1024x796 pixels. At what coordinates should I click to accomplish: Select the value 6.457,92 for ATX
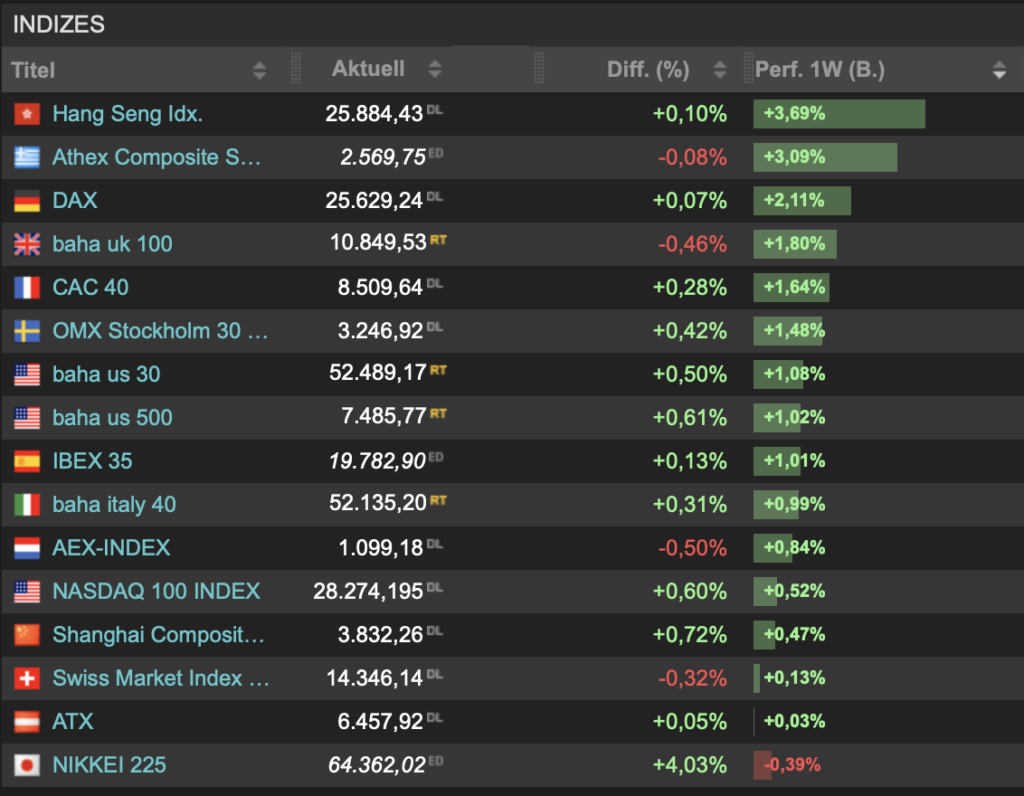(380, 722)
